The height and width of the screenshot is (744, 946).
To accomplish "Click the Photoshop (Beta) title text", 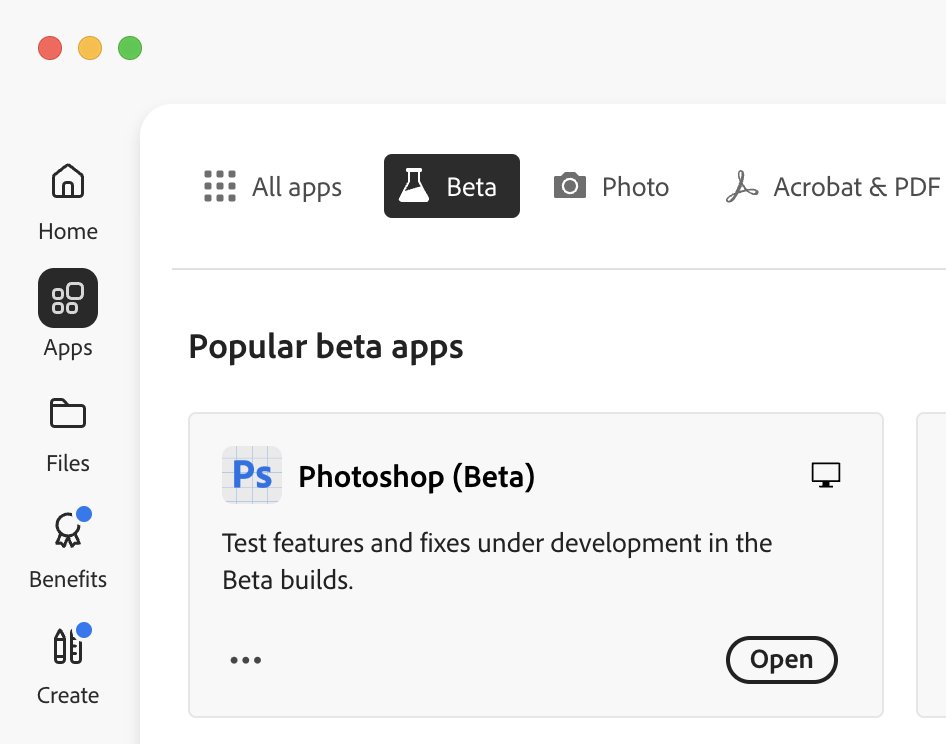I will (x=416, y=477).
